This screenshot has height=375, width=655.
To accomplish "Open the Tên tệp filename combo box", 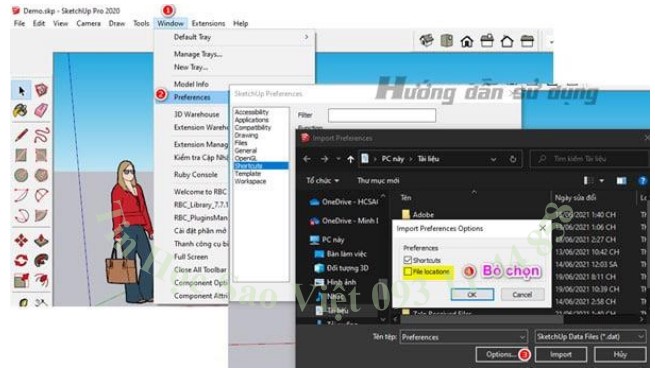I will pyautogui.click(x=463, y=337).
